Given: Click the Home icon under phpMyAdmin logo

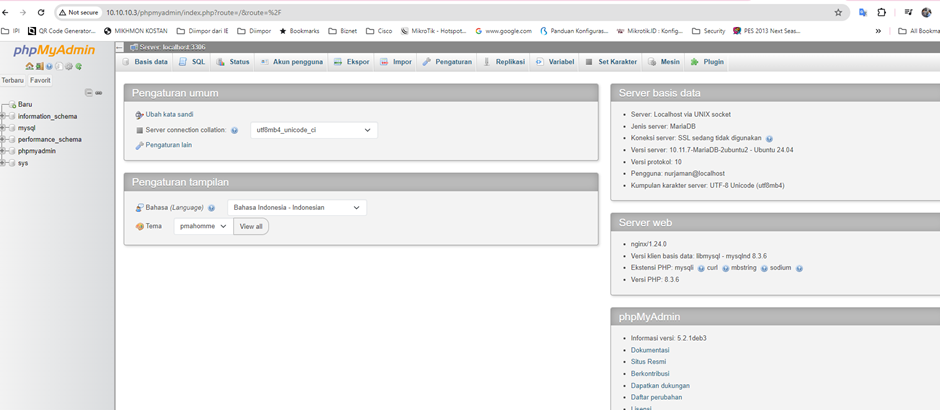Looking at the screenshot, I should (30, 66).
